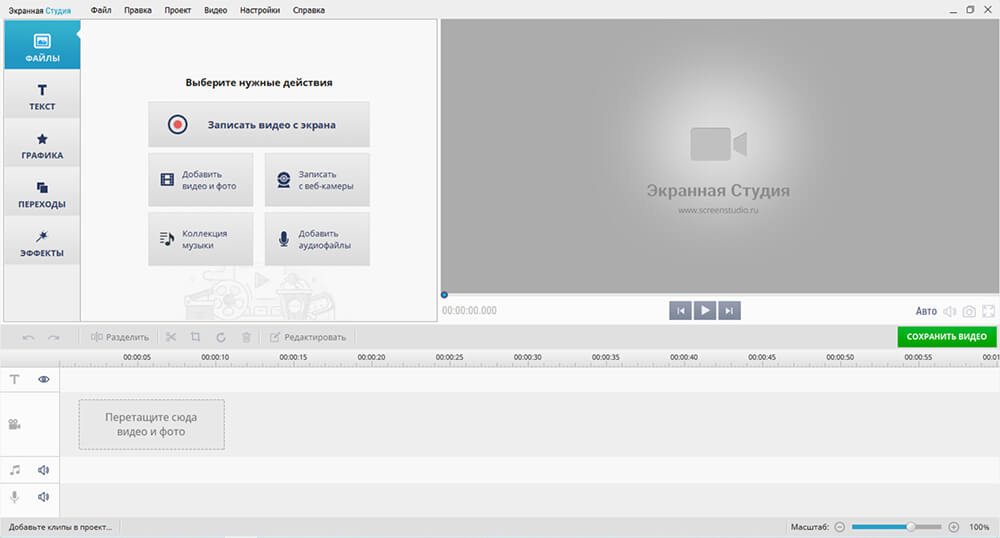Select the Переходы sidebar tab
Viewport: 1000px width, 538px height.
[x=42, y=193]
